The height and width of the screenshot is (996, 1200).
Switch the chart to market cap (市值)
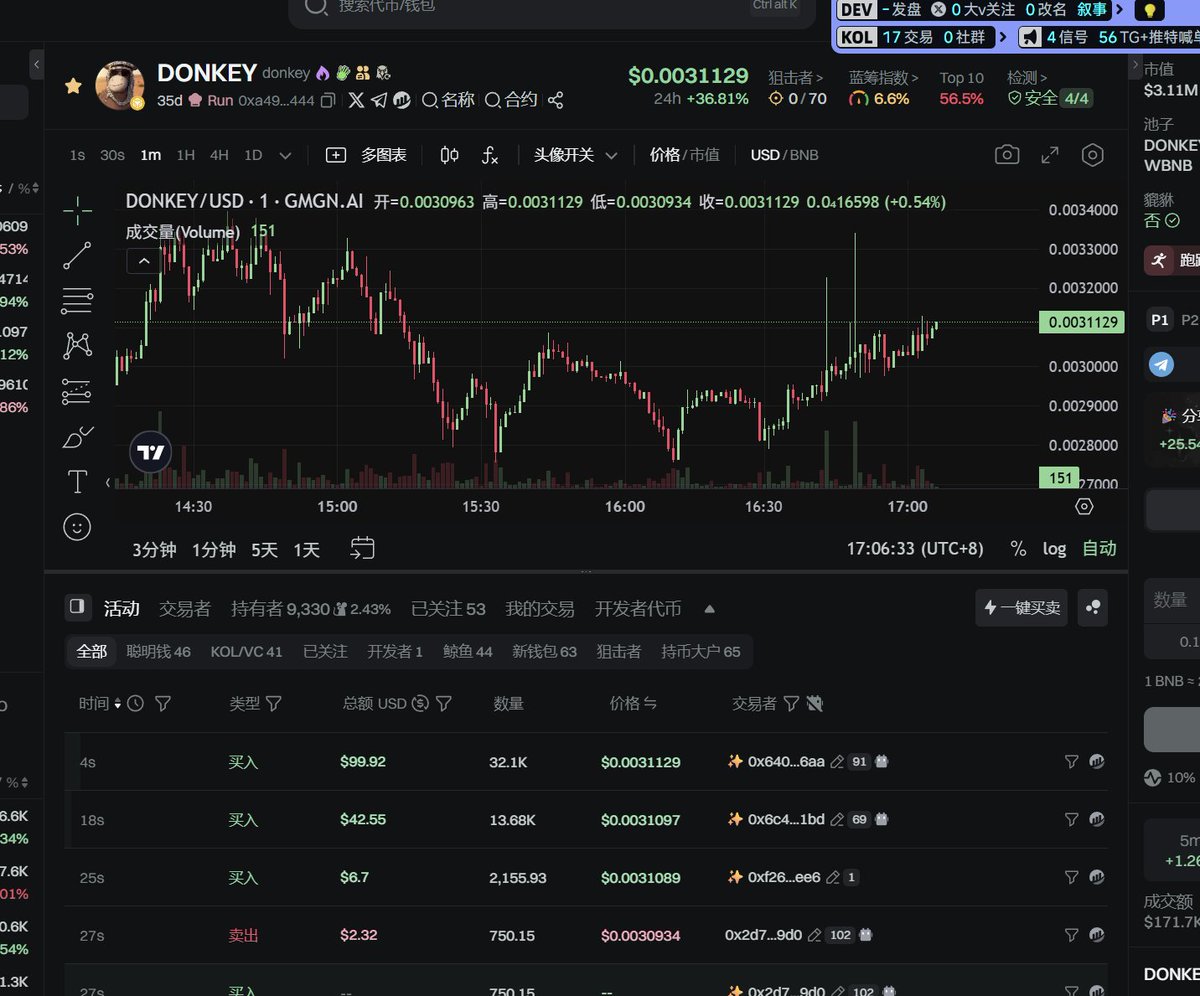pos(704,155)
